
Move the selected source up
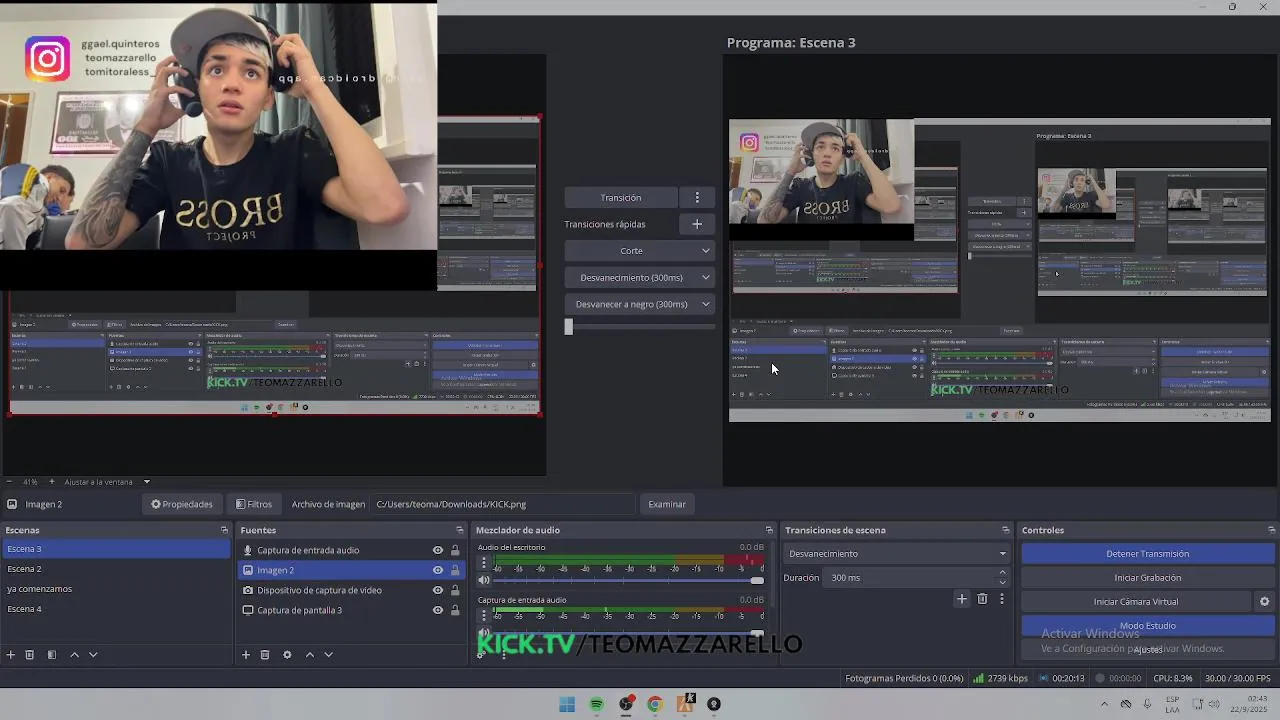tap(309, 655)
